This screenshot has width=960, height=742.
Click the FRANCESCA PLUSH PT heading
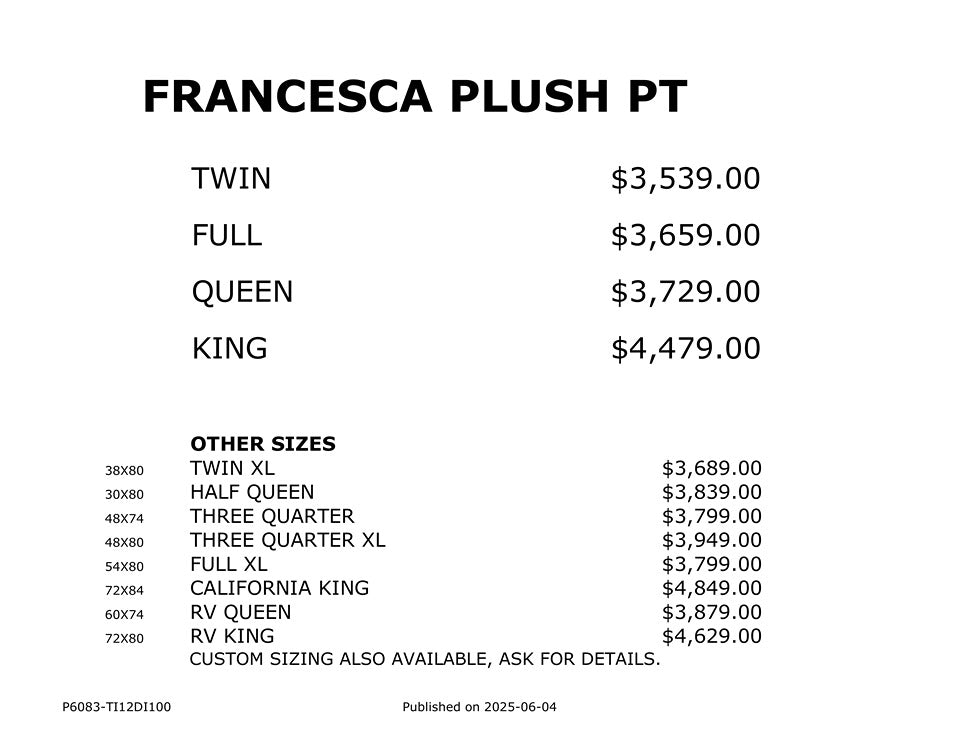point(414,97)
